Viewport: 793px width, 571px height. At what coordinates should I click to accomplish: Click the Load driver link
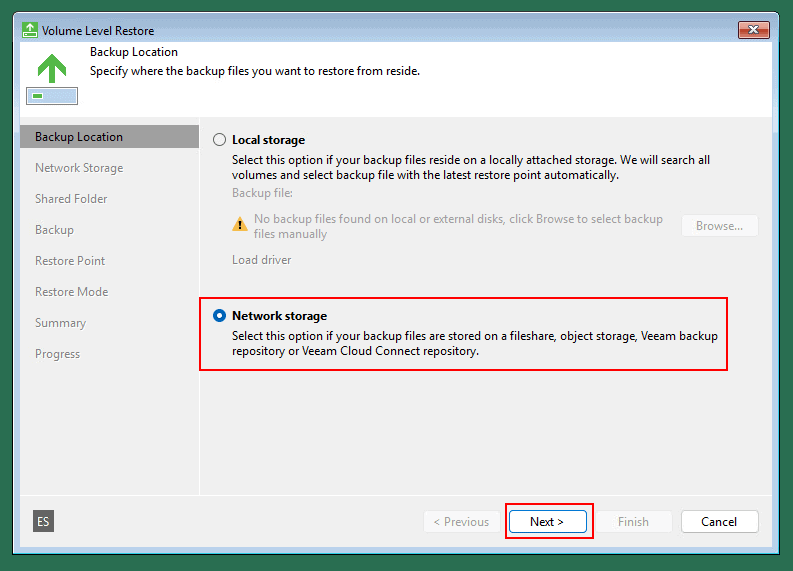click(x=262, y=260)
